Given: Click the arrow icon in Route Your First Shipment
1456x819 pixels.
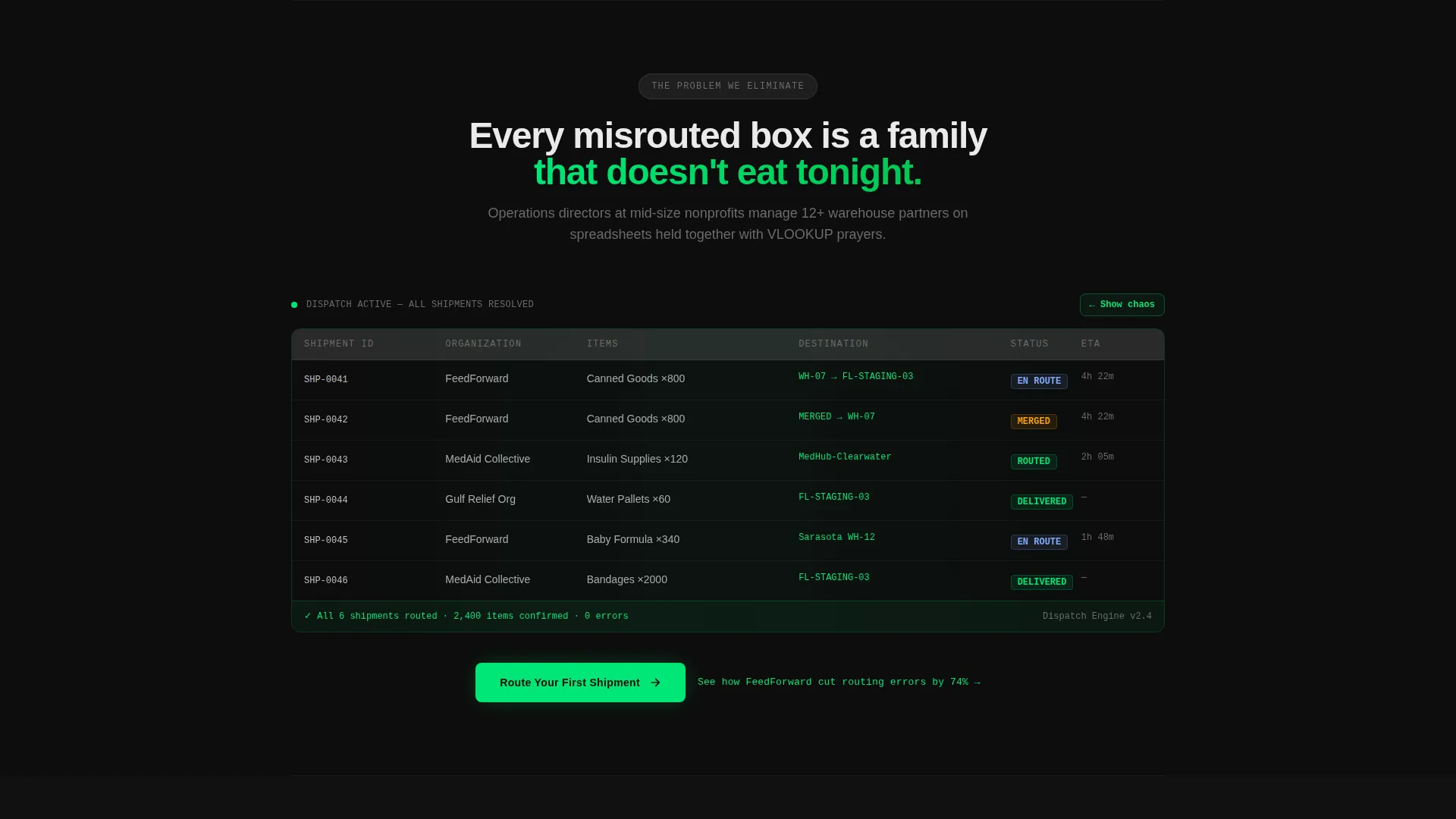Looking at the screenshot, I should (656, 682).
